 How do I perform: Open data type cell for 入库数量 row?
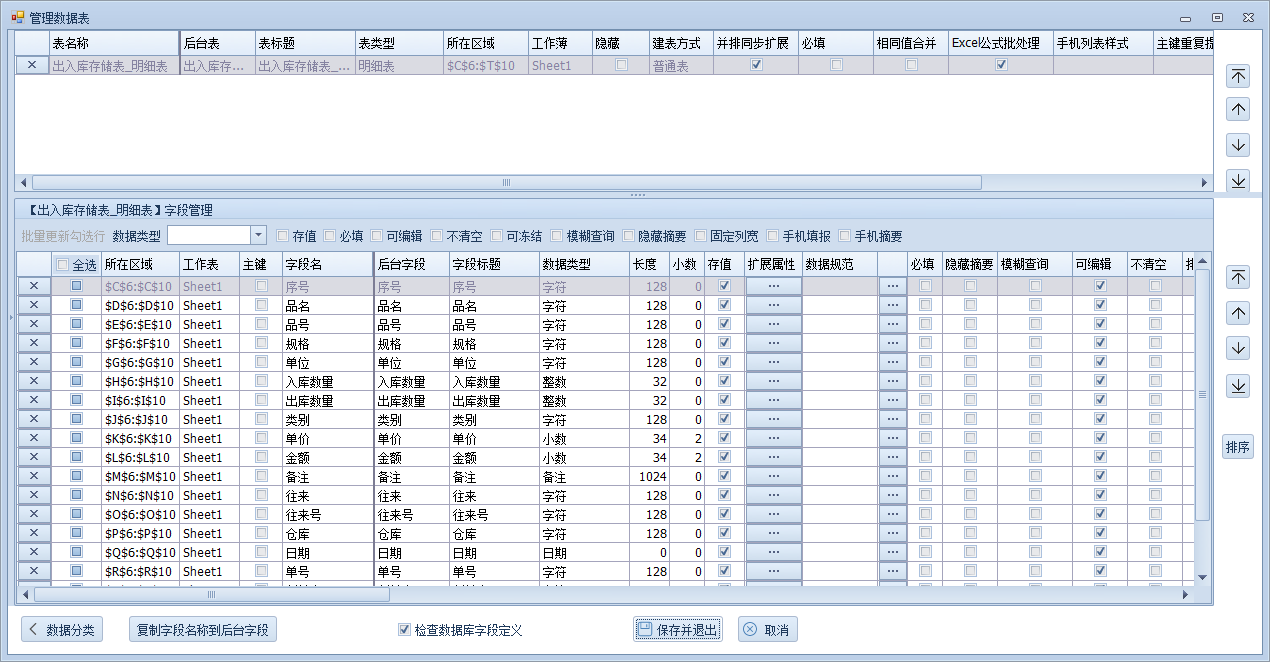coord(583,381)
